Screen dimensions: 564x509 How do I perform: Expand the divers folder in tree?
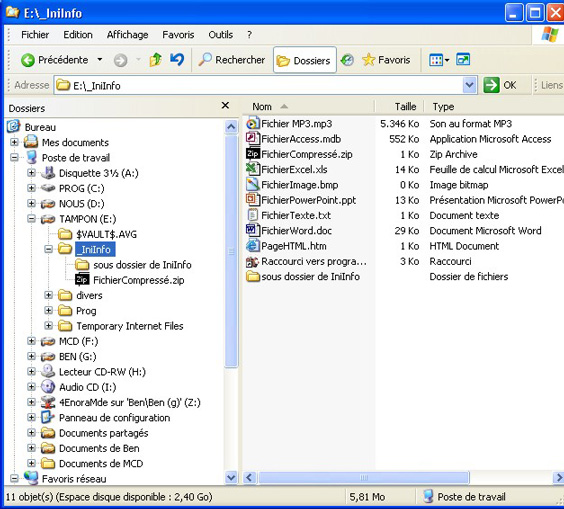tap(49, 295)
